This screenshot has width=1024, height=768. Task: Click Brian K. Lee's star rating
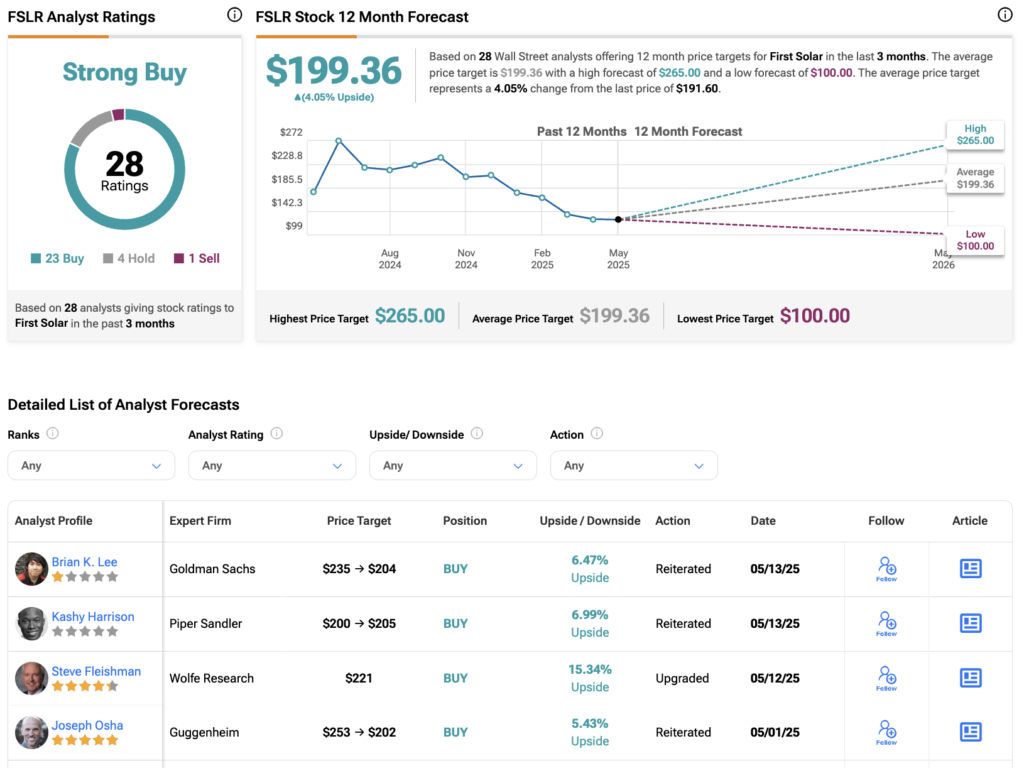point(85,577)
